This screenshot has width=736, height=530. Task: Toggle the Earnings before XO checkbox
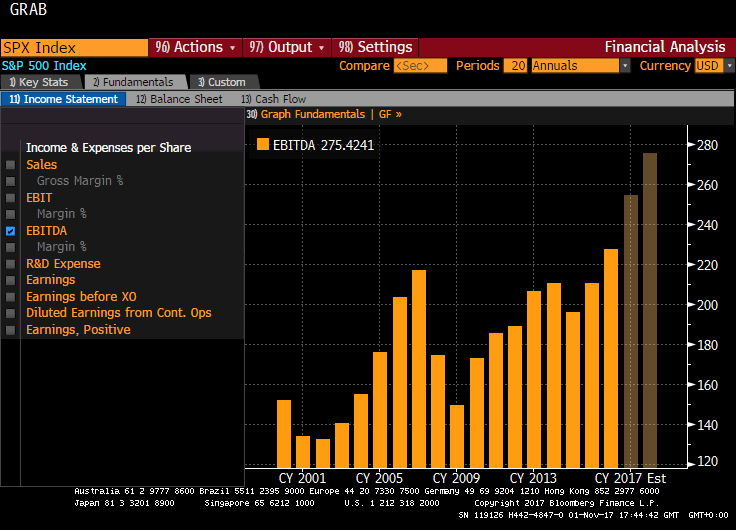point(10,297)
